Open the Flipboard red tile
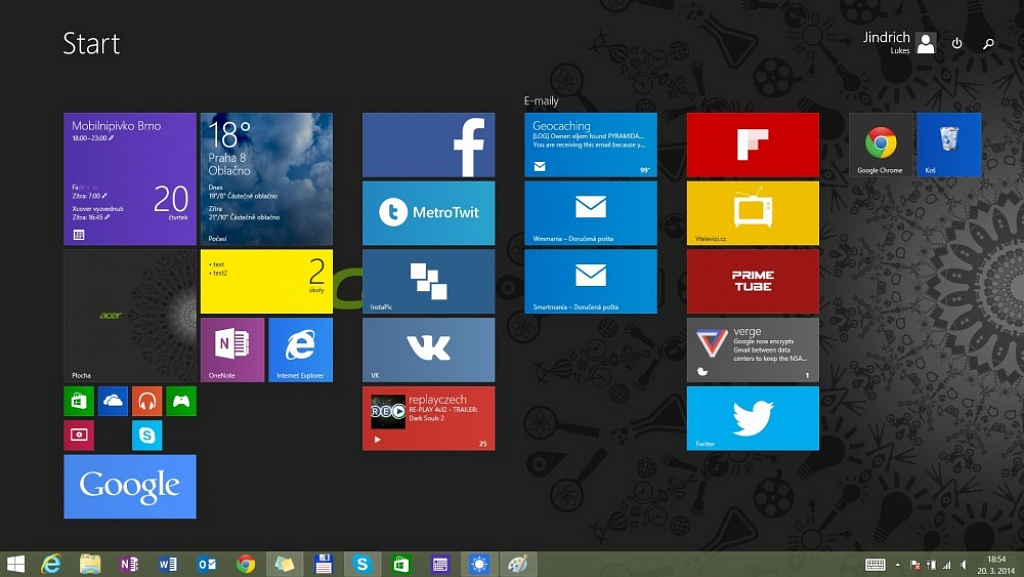This screenshot has width=1024, height=577. pyautogui.click(x=752, y=145)
